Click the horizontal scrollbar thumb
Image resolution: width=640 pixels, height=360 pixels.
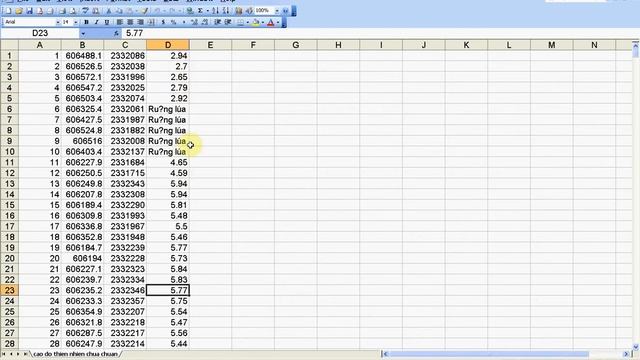pyautogui.click(x=489, y=354)
